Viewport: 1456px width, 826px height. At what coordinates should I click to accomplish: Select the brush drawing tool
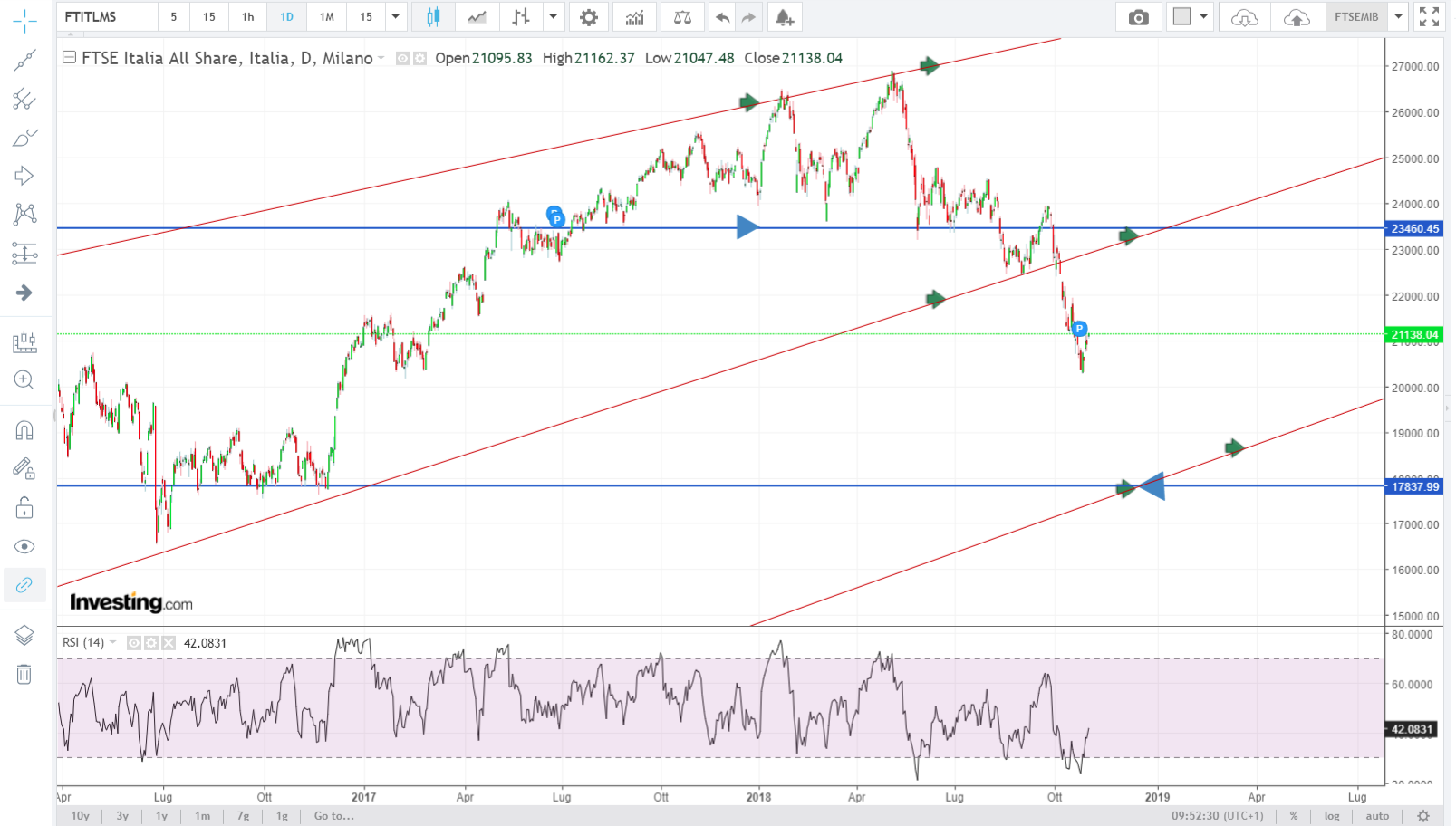[x=24, y=138]
